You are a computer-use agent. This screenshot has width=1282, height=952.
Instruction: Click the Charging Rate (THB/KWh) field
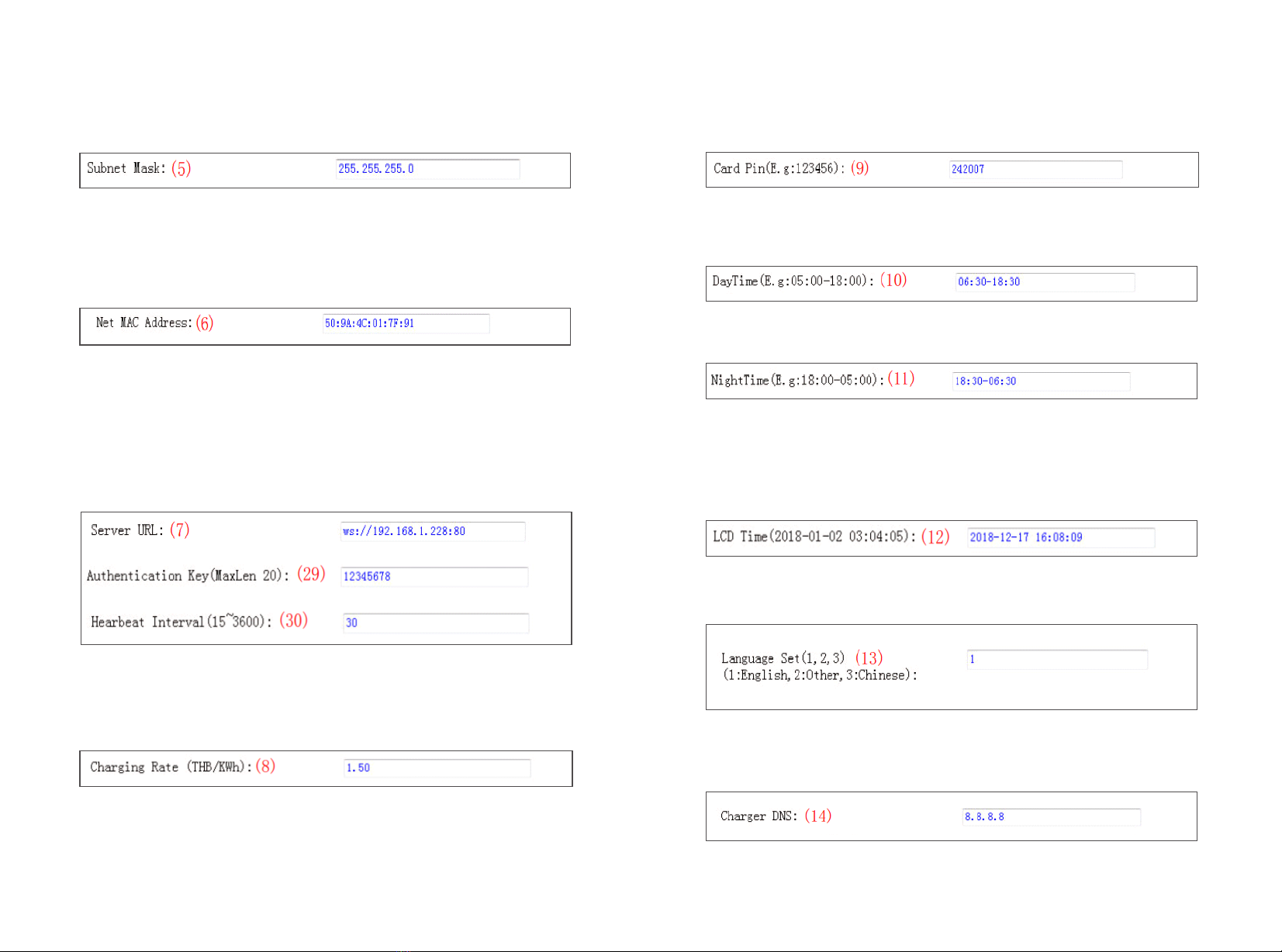[x=437, y=768]
